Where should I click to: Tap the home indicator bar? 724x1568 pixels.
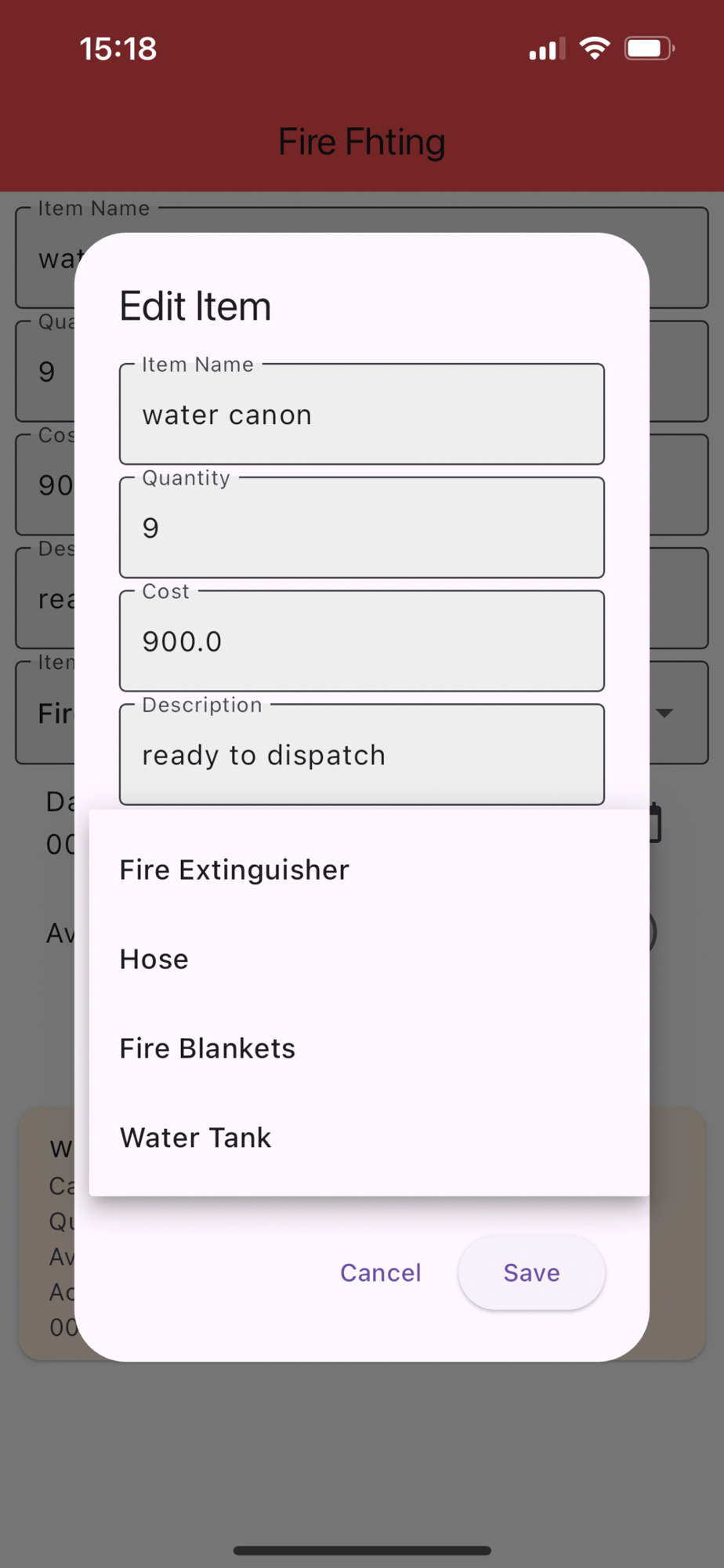362,1550
